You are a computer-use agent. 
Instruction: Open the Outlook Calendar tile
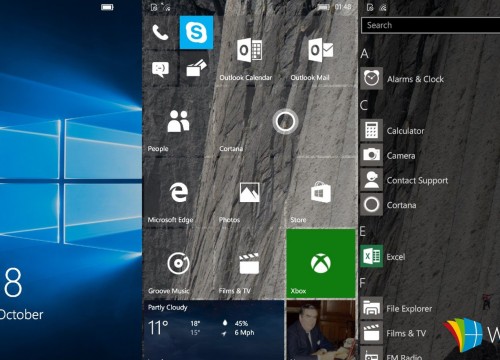pyautogui.click(x=249, y=51)
